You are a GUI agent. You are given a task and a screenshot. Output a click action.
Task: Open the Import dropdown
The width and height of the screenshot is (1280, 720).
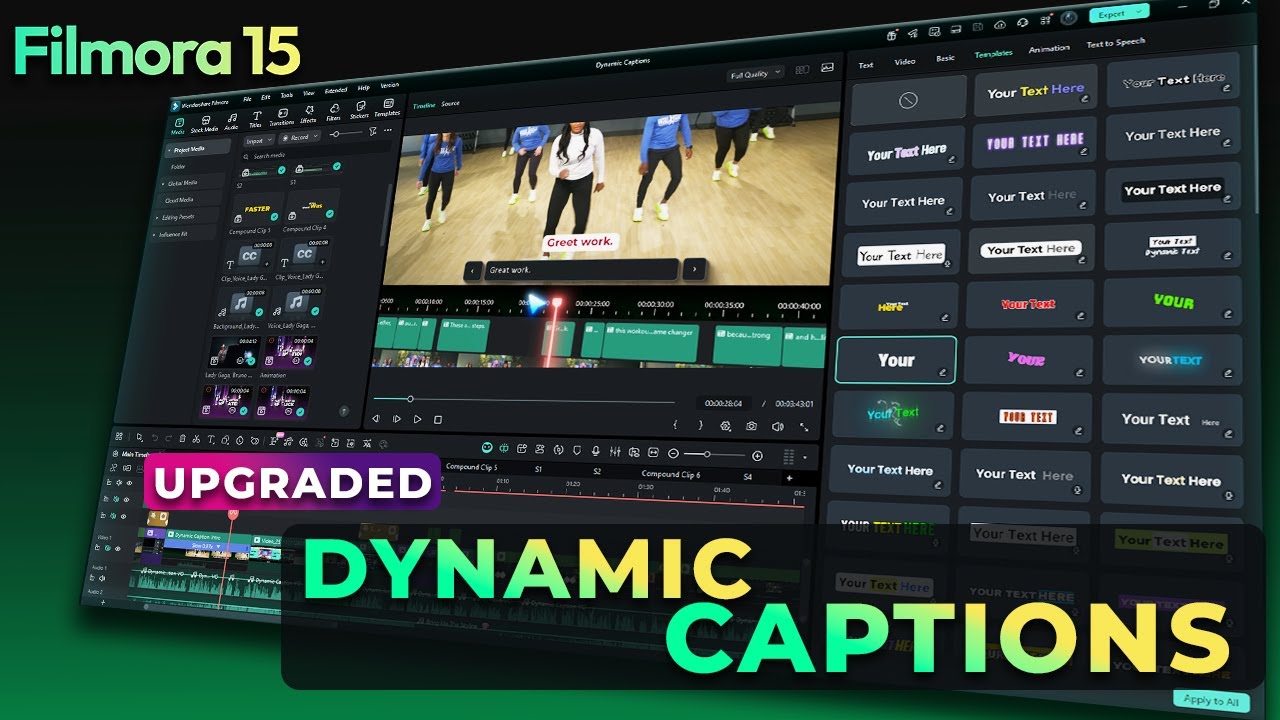(259, 140)
